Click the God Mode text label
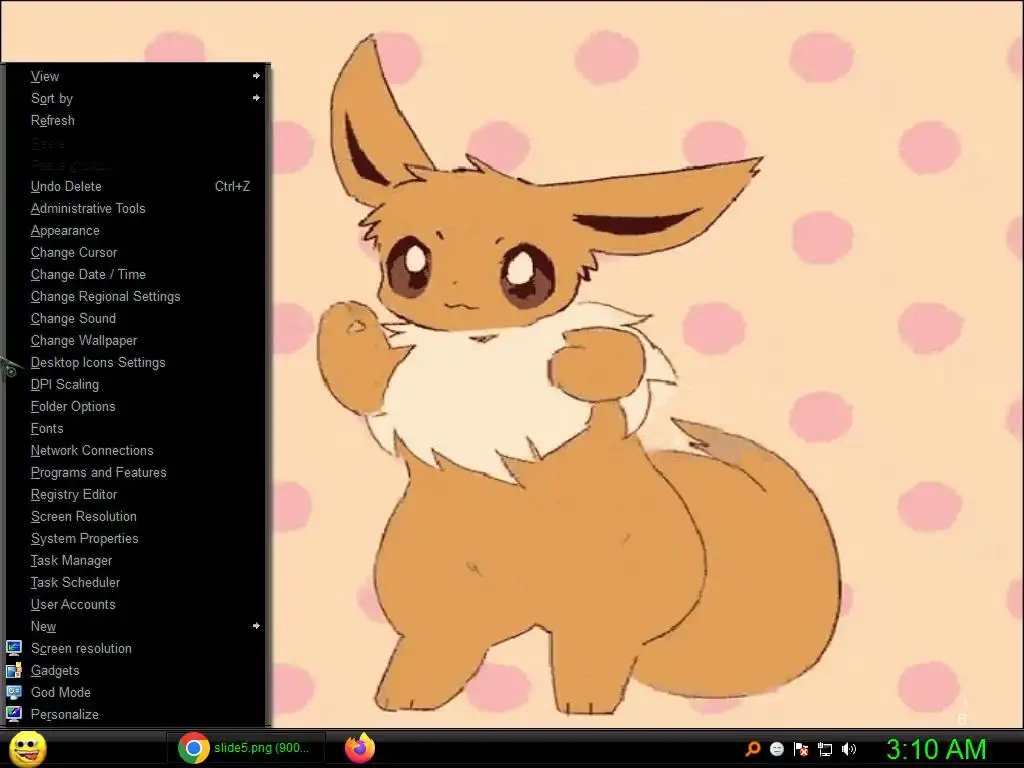1024x768 pixels. click(61, 692)
